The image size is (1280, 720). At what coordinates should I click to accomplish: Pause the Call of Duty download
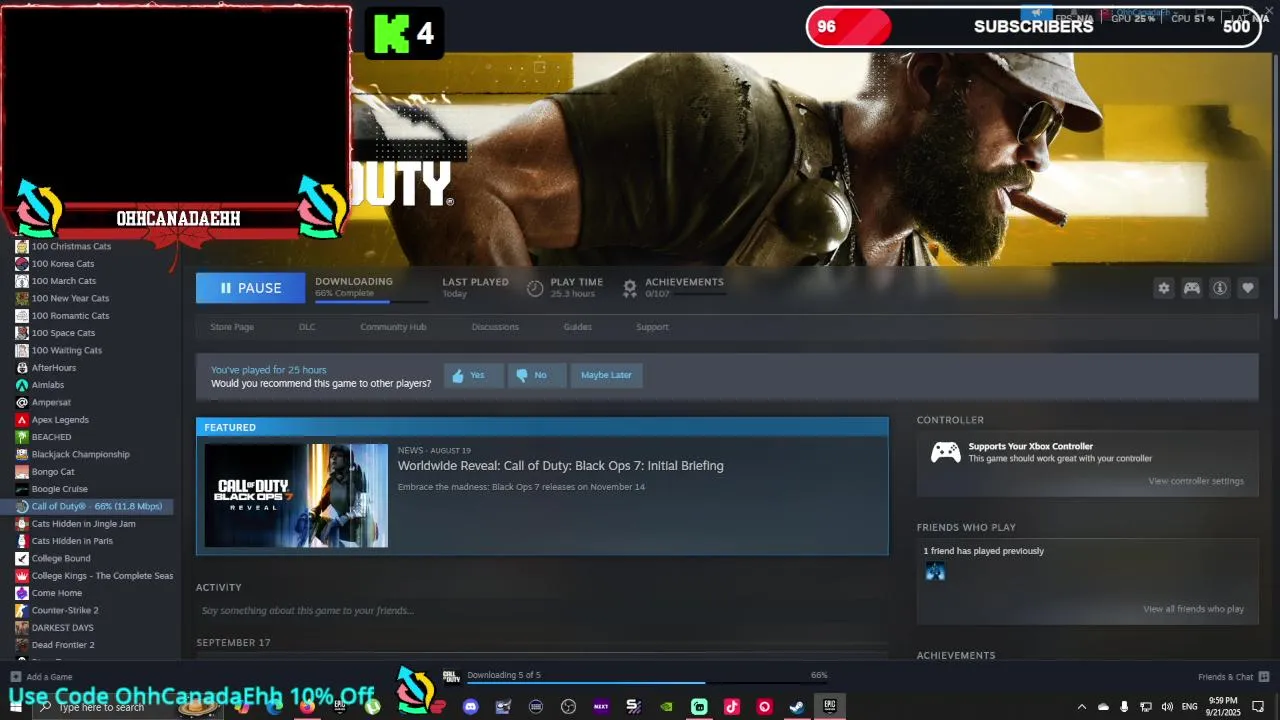pos(250,288)
